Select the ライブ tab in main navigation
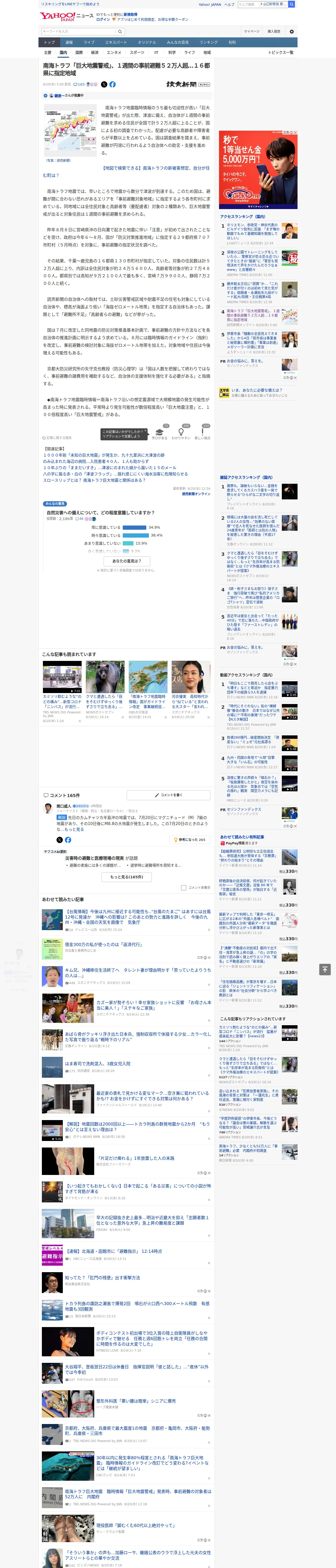336x1568 pixels. (89, 43)
